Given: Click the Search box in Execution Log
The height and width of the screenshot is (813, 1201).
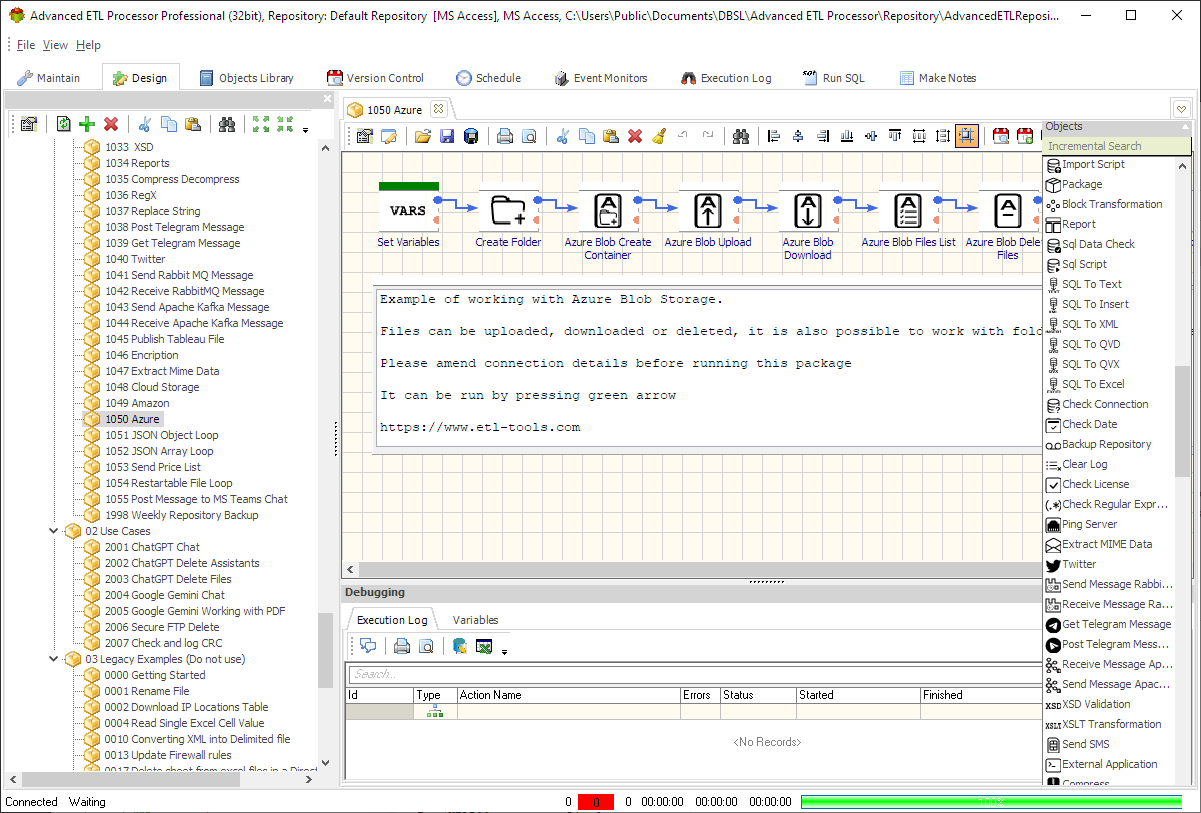Looking at the screenshot, I should coord(693,674).
